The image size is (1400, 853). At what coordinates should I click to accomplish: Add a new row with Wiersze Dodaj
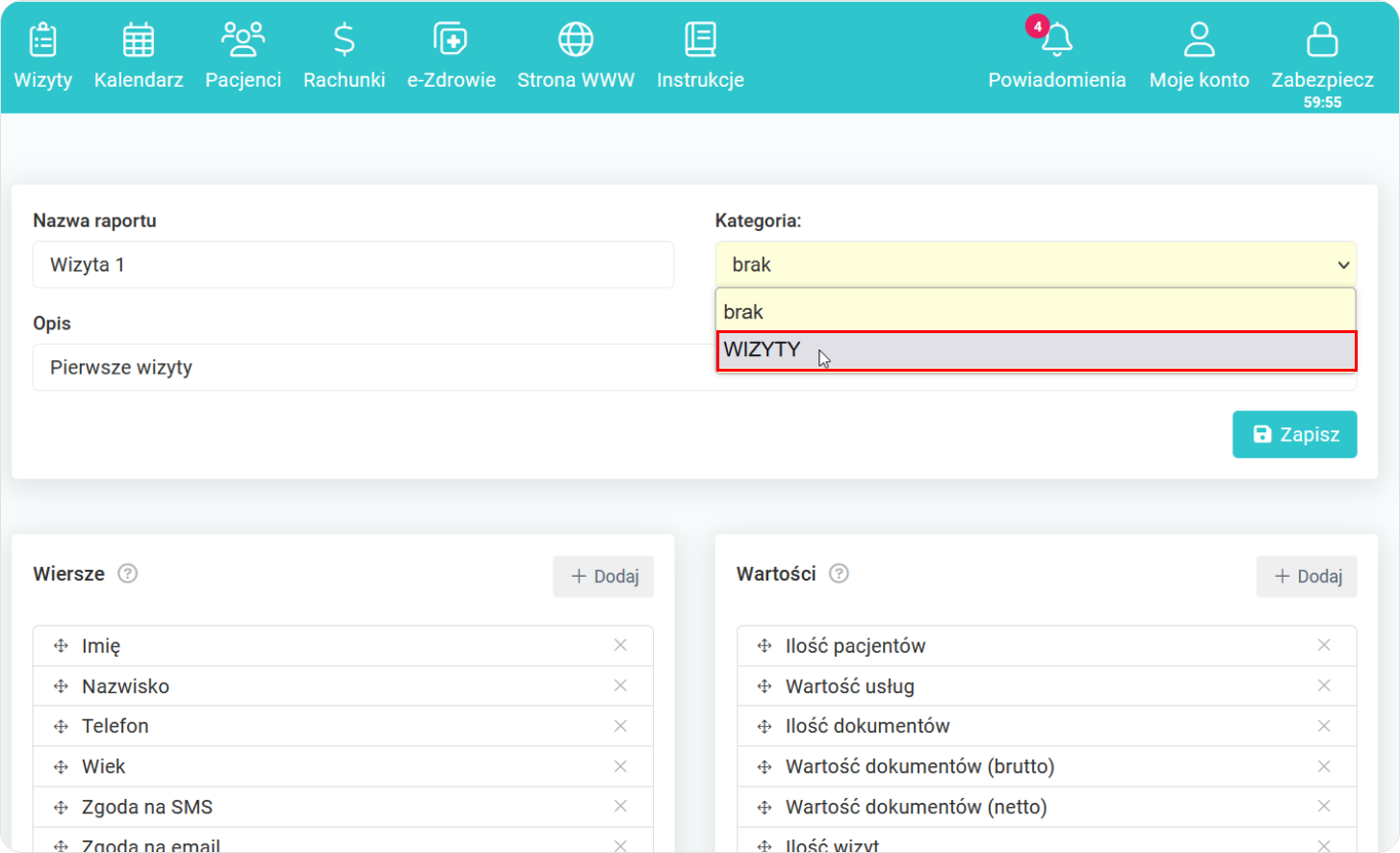pyautogui.click(x=604, y=576)
